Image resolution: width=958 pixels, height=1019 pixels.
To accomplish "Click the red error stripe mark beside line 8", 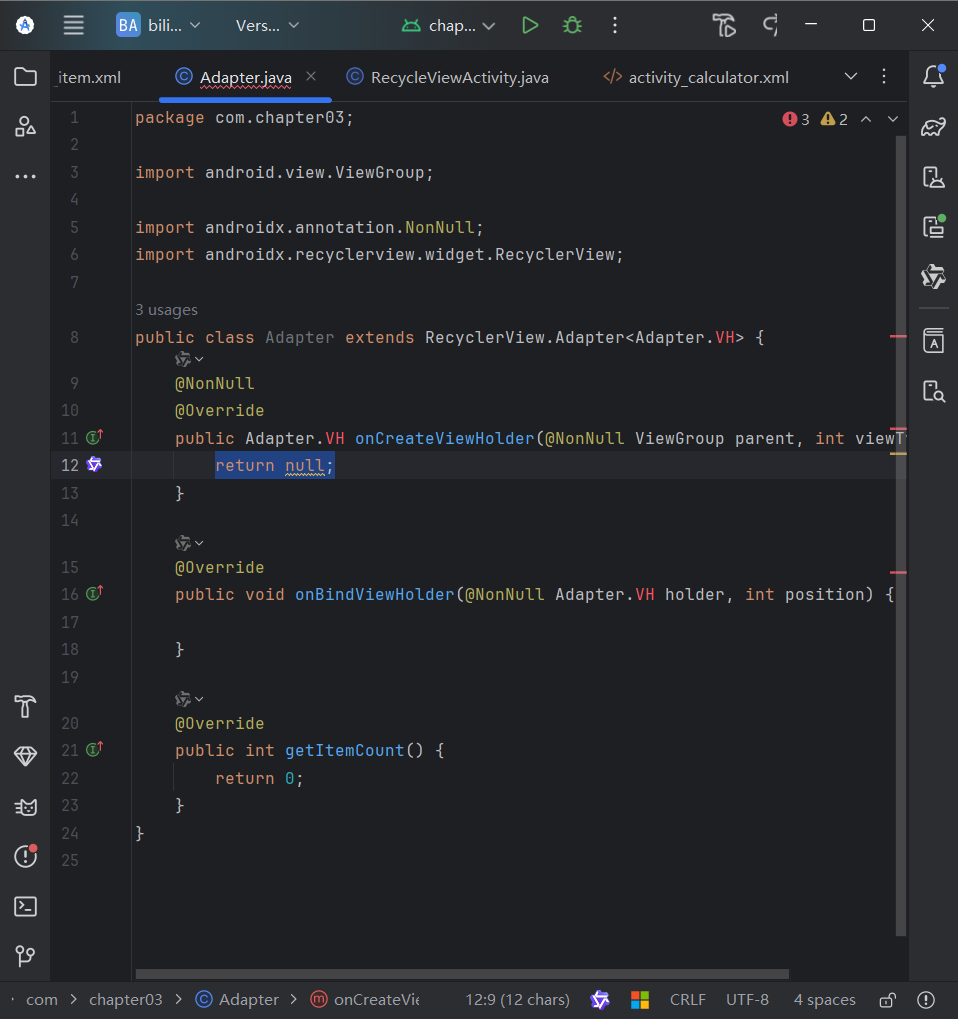I will (x=898, y=336).
